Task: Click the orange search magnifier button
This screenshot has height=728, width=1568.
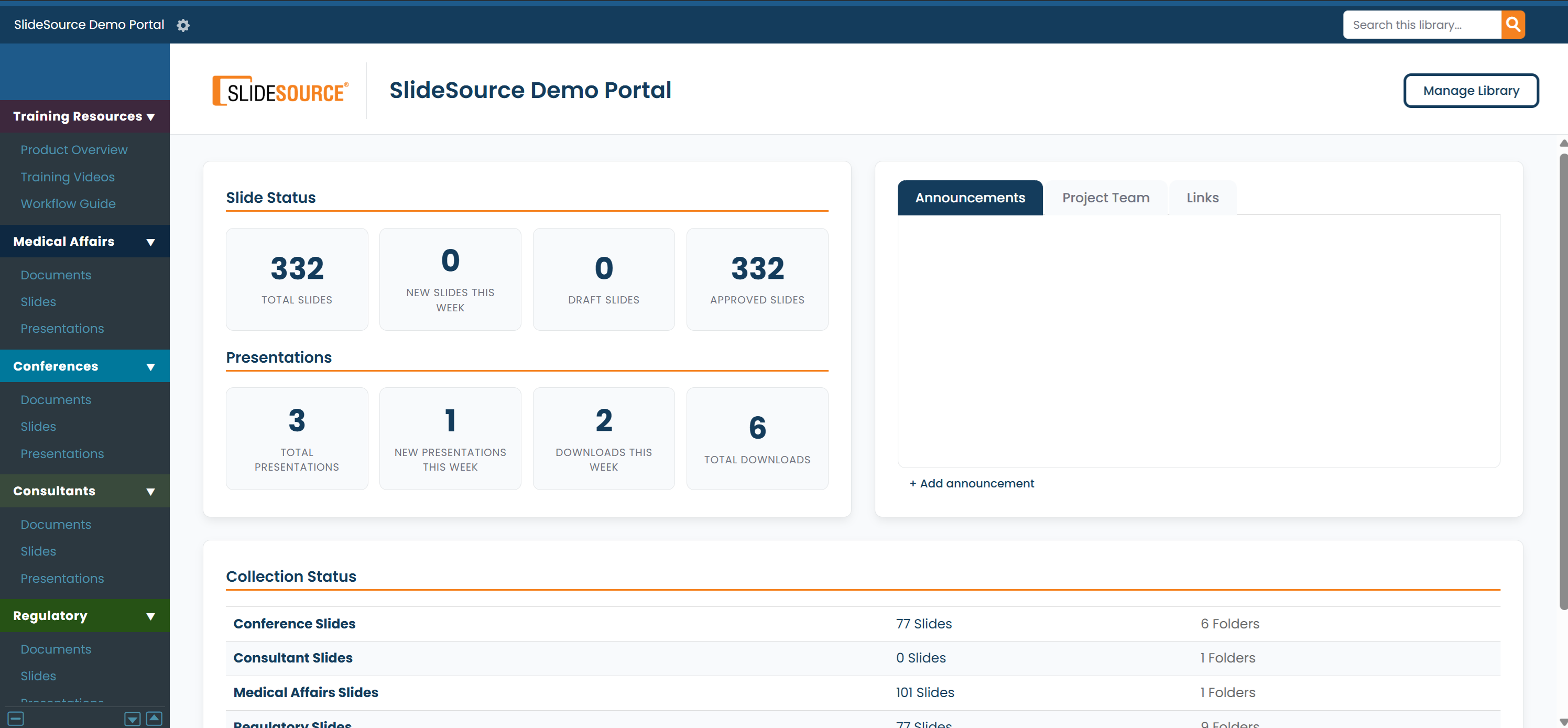Action: [1512, 24]
